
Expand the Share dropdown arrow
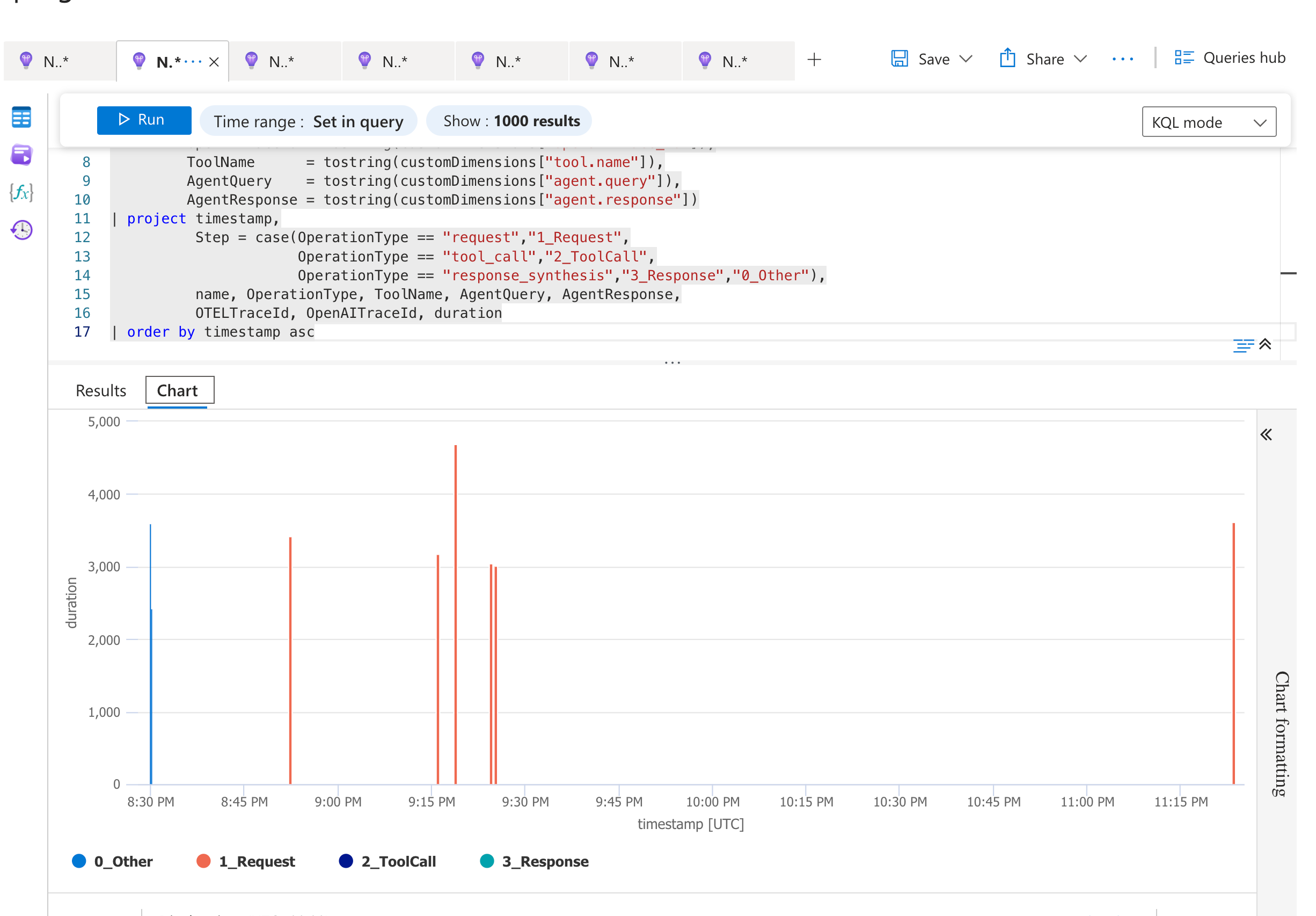(x=1080, y=59)
